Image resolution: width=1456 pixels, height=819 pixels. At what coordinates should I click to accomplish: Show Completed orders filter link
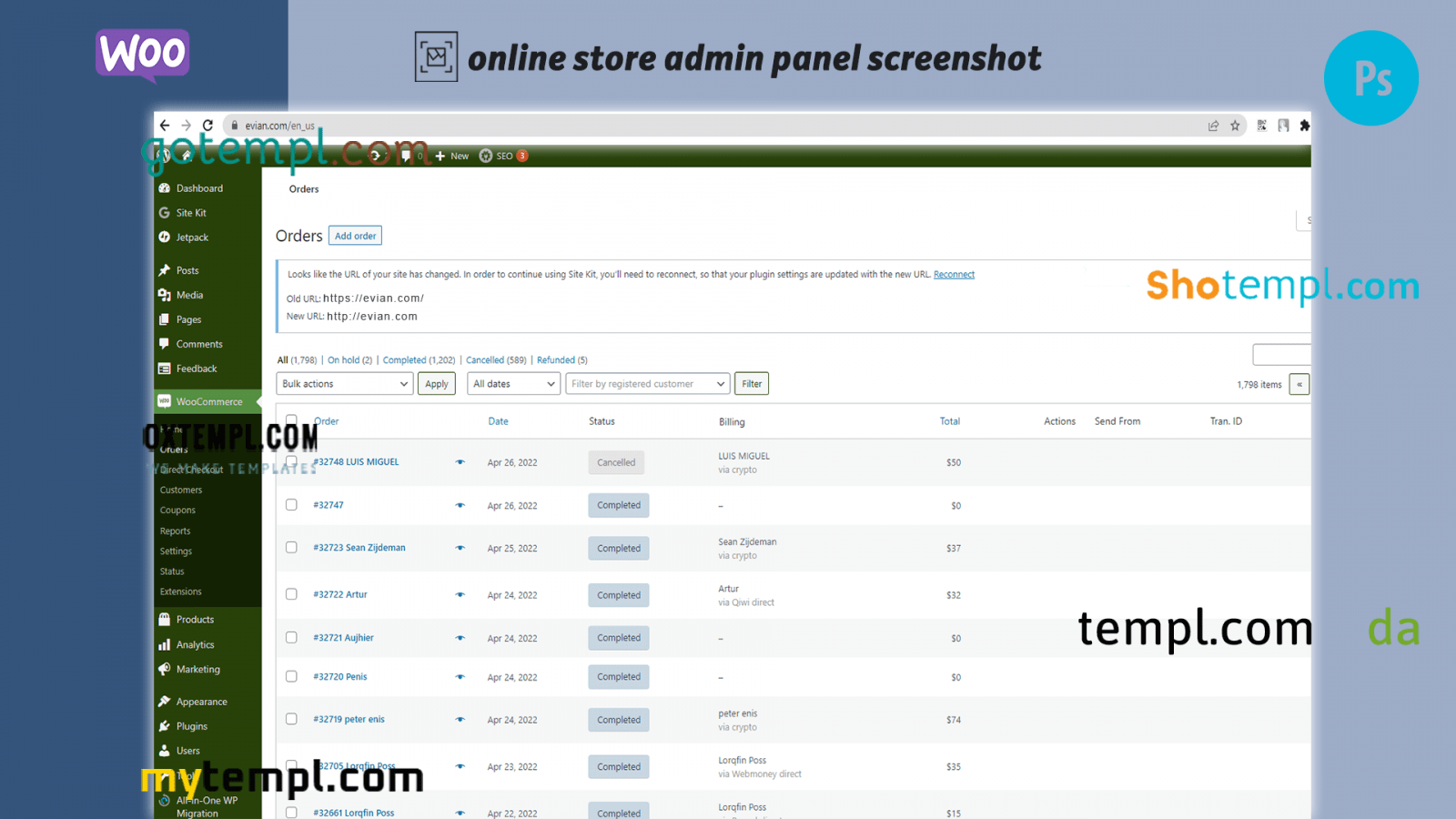pos(404,360)
